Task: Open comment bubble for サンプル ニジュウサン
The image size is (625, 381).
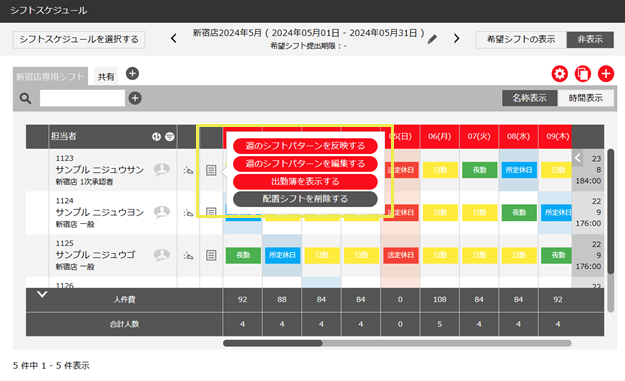Action: tap(162, 170)
